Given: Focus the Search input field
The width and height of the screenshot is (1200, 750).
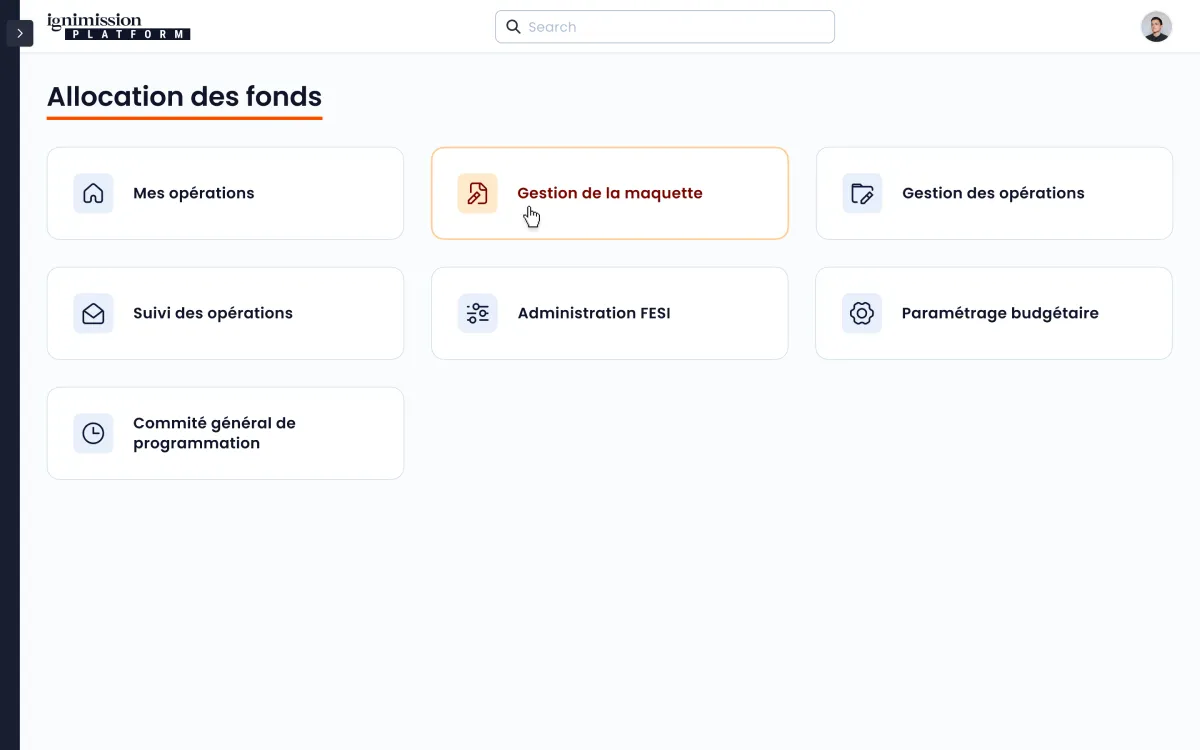Looking at the screenshot, I should [x=675, y=27].
